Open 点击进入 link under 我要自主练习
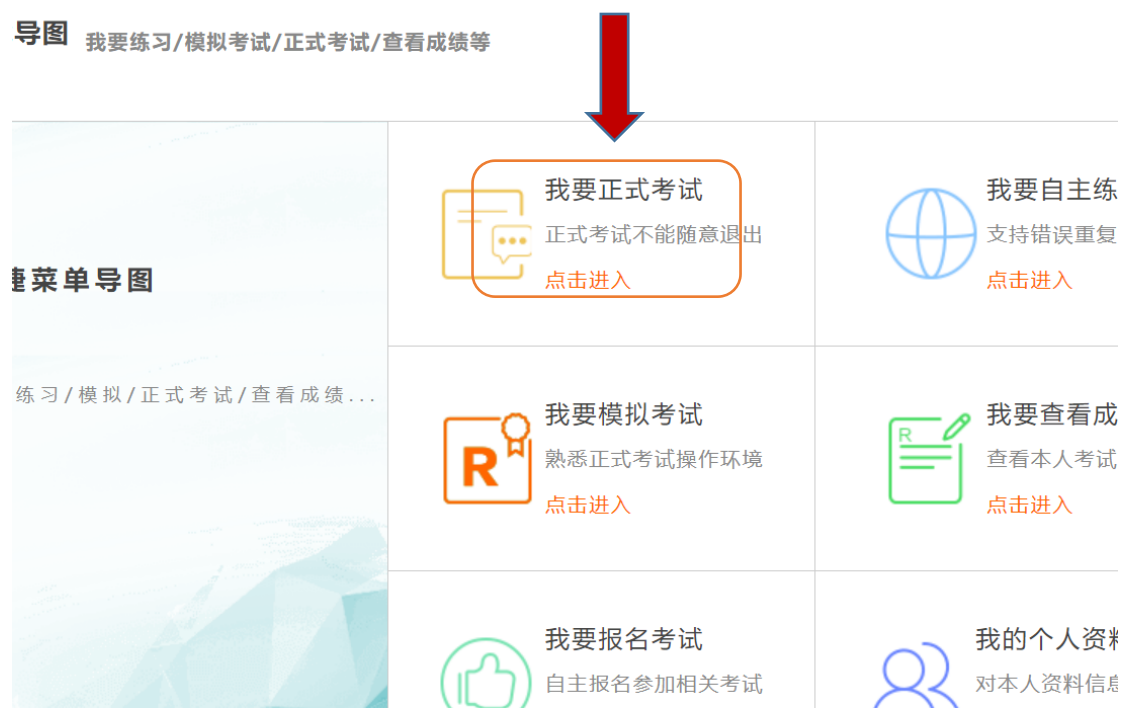This screenshot has width=1137, height=716. coord(1029,281)
